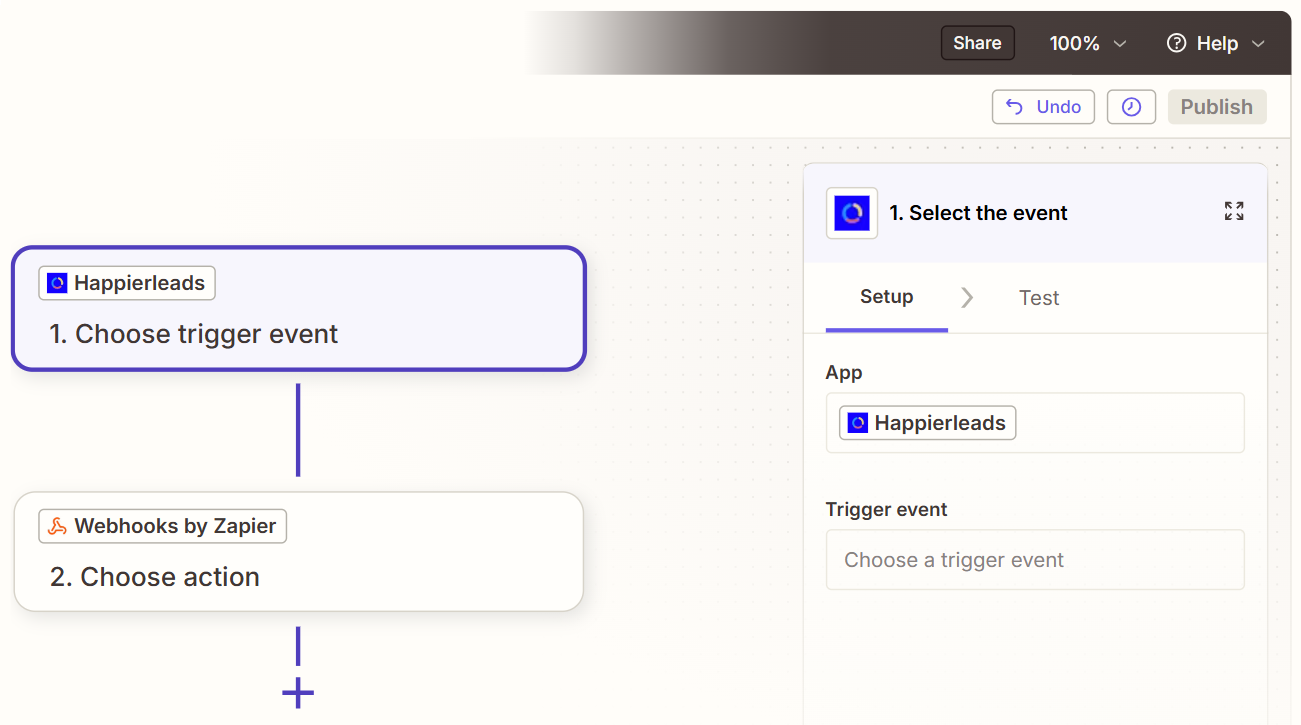Expand the side panel to full screen
Screen dimensions: 1301x725
pyautogui.click(x=1234, y=211)
